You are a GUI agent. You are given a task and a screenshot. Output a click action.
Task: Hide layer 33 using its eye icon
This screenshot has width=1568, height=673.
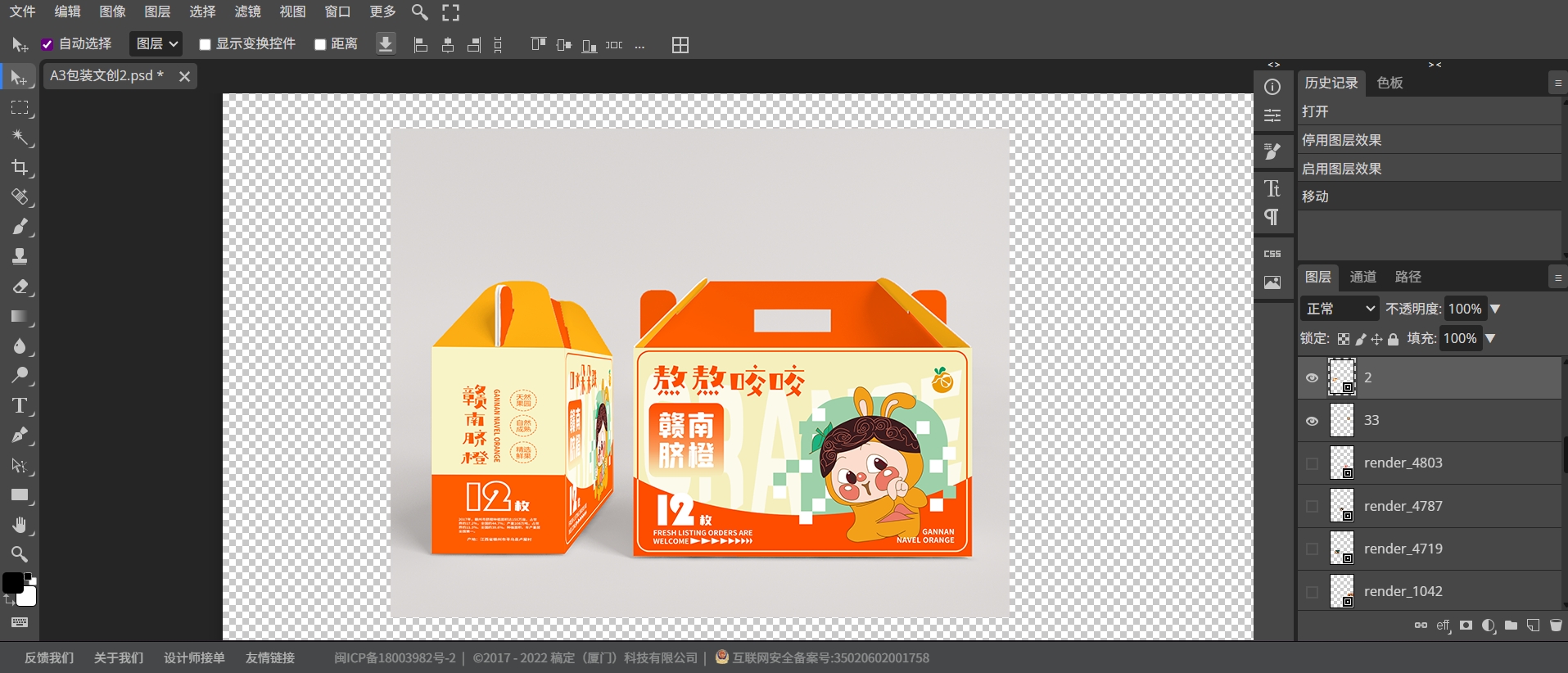tap(1312, 421)
